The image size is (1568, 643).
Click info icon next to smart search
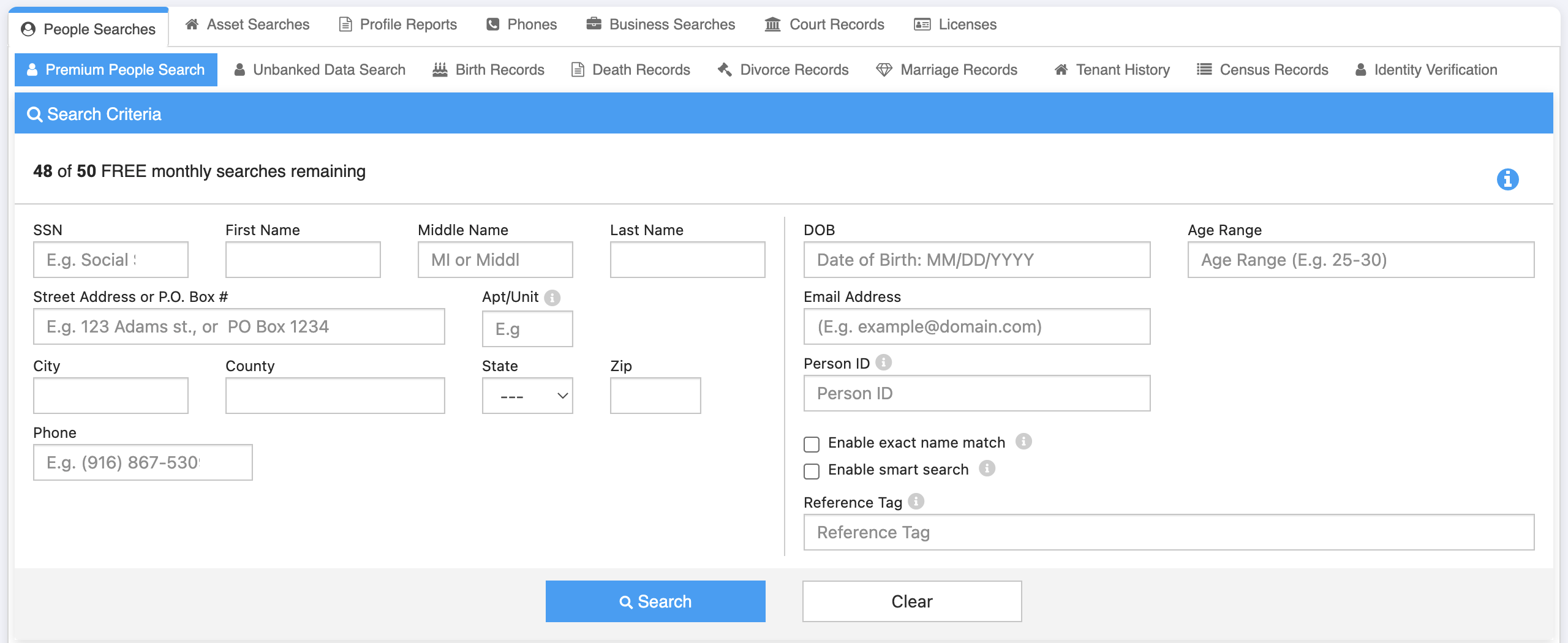pyautogui.click(x=987, y=468)
